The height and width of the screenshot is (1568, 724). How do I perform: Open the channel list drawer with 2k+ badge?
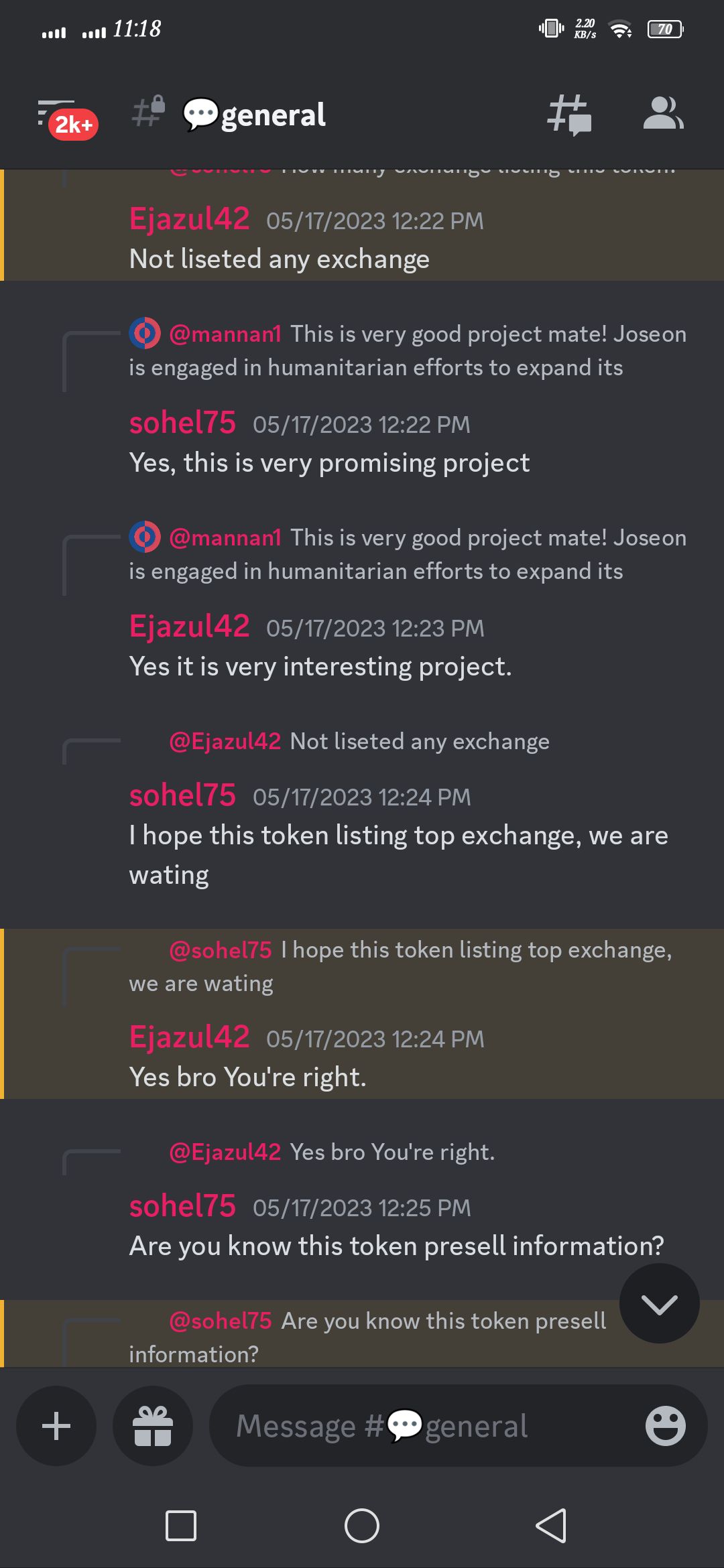click(66, 118)
